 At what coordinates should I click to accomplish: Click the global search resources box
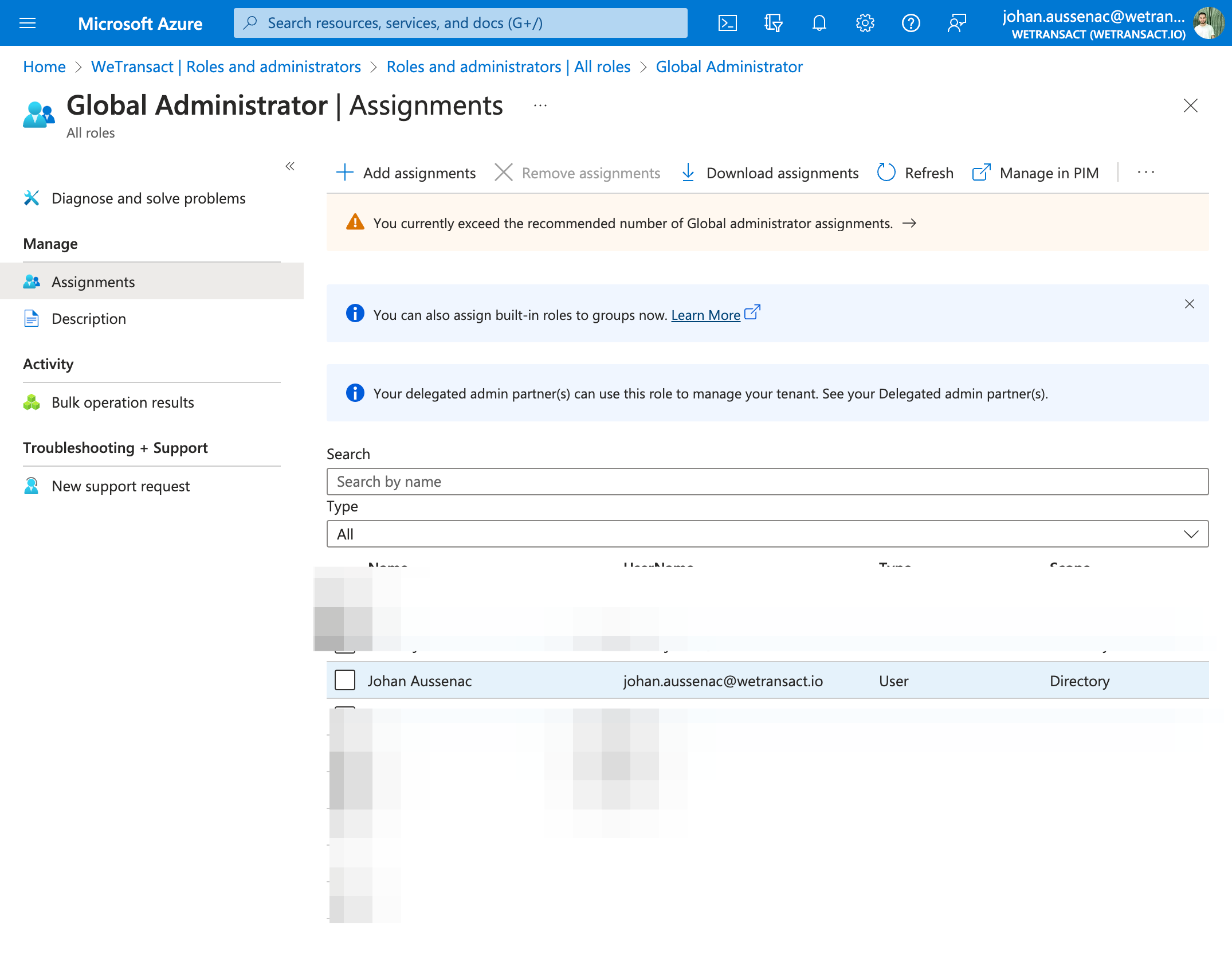point(461,23)
